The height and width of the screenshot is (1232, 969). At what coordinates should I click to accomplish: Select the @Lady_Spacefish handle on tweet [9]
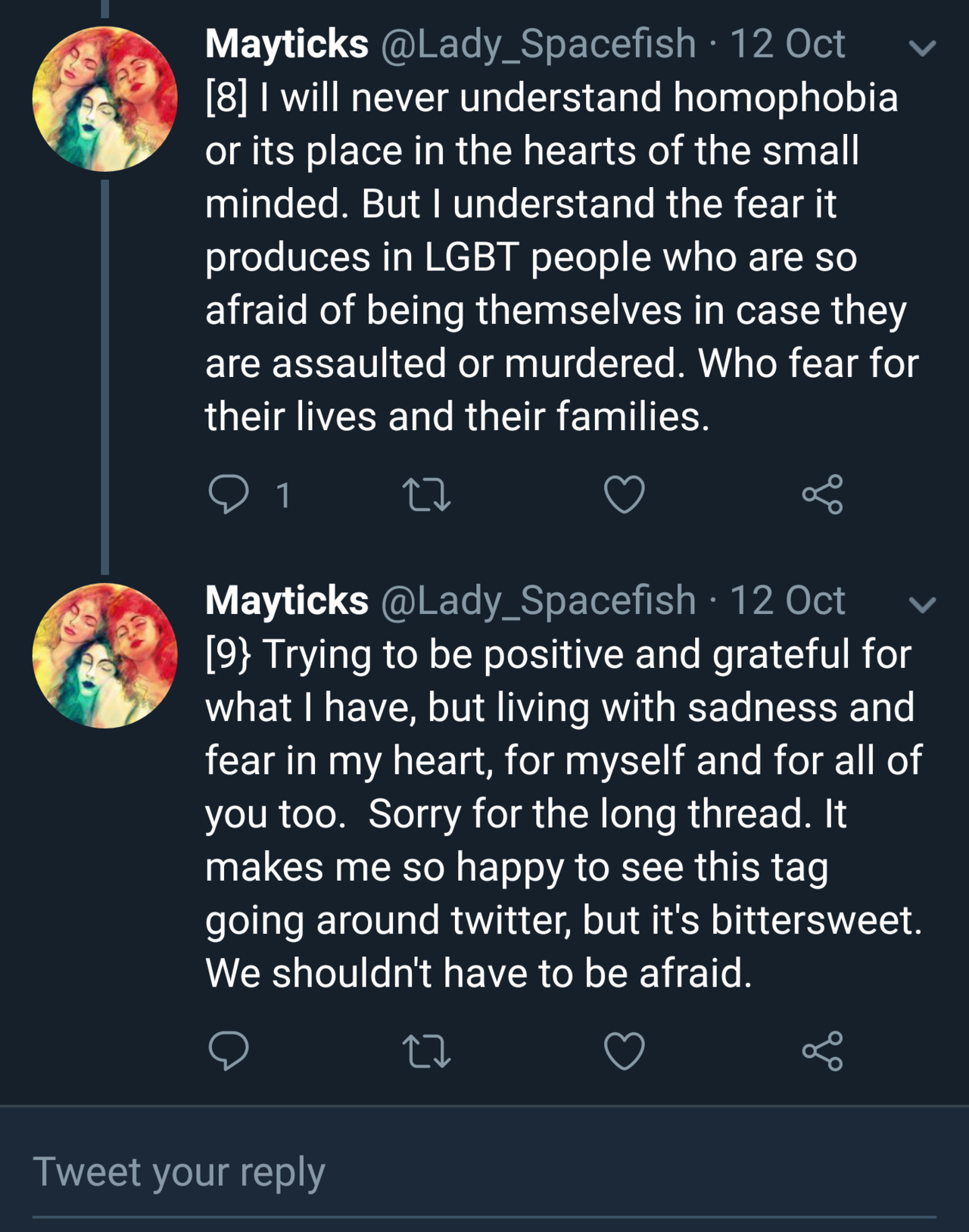pos(537,600)
